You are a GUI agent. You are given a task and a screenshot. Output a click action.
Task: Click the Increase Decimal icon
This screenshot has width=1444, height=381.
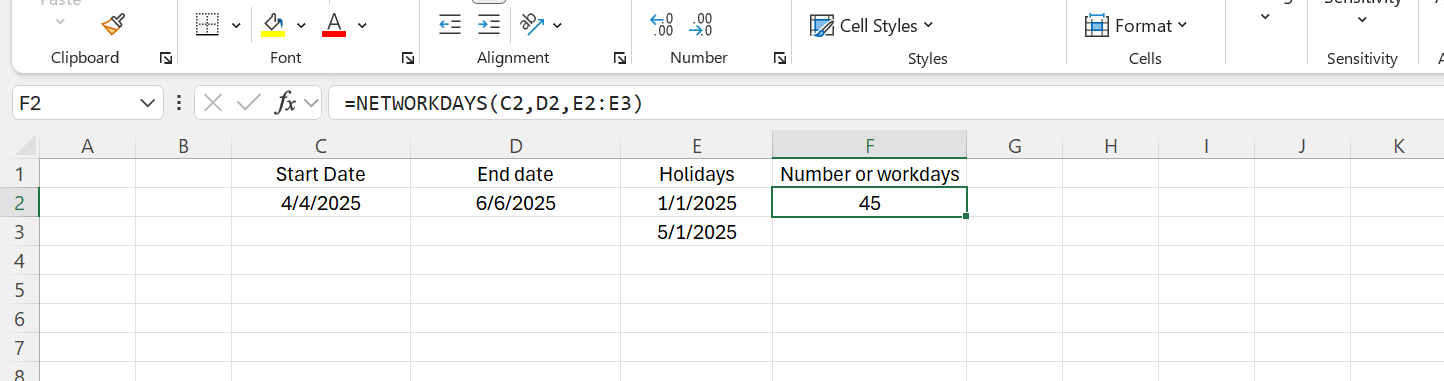click(662, 25)
